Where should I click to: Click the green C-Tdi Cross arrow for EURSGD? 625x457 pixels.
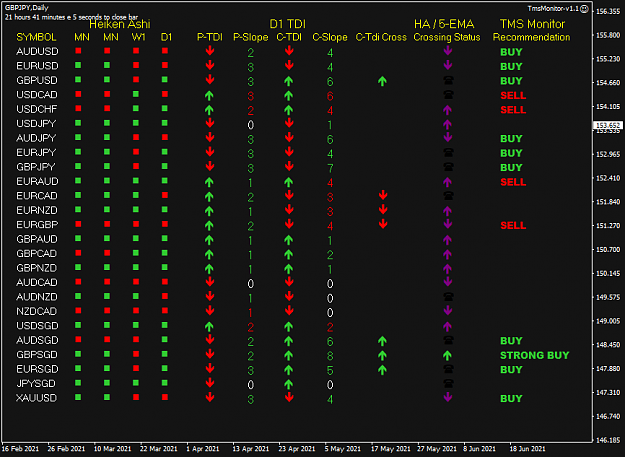[382, 370]
